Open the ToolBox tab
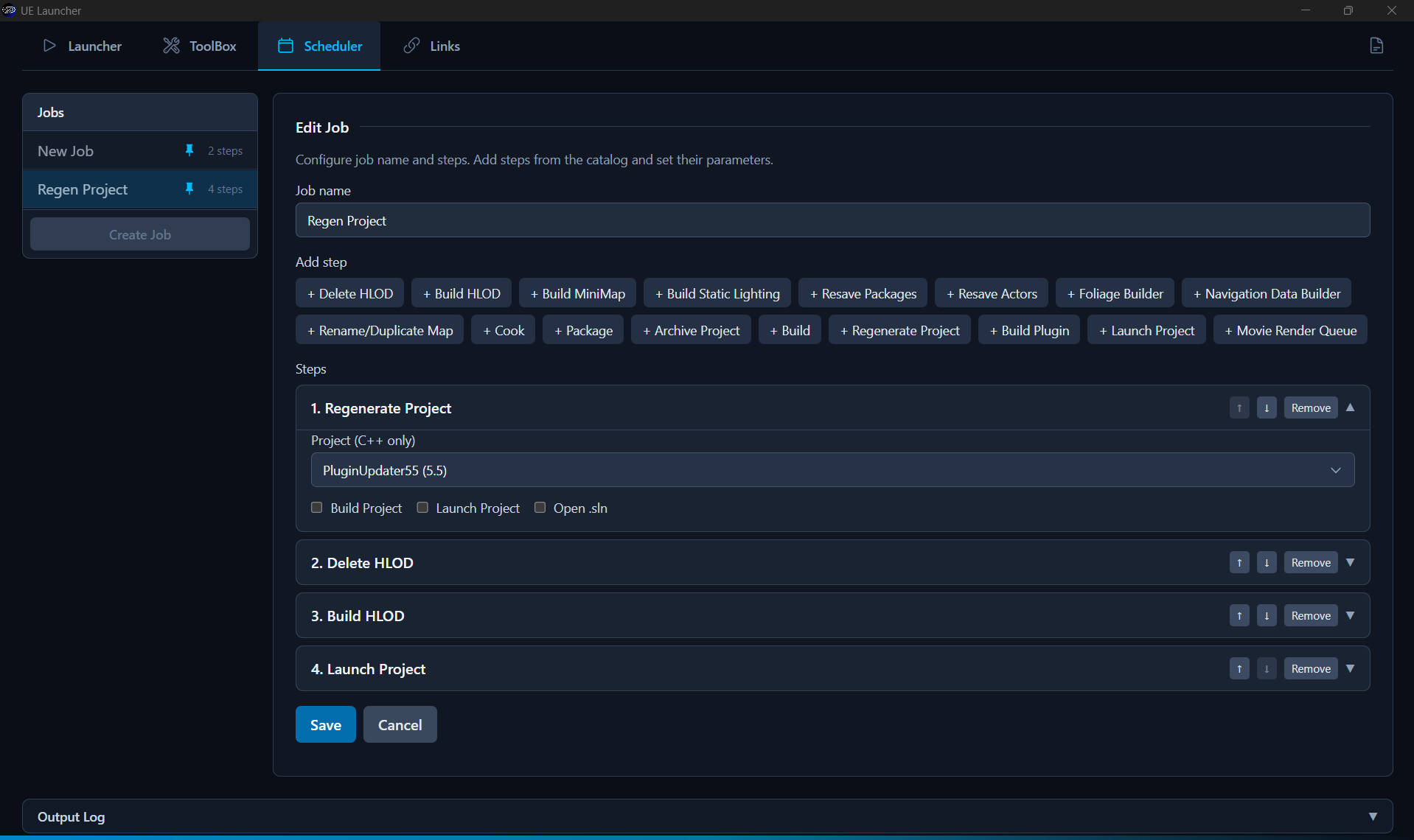The height and width of the screenshot is (840, 1414). coord(199,46)
